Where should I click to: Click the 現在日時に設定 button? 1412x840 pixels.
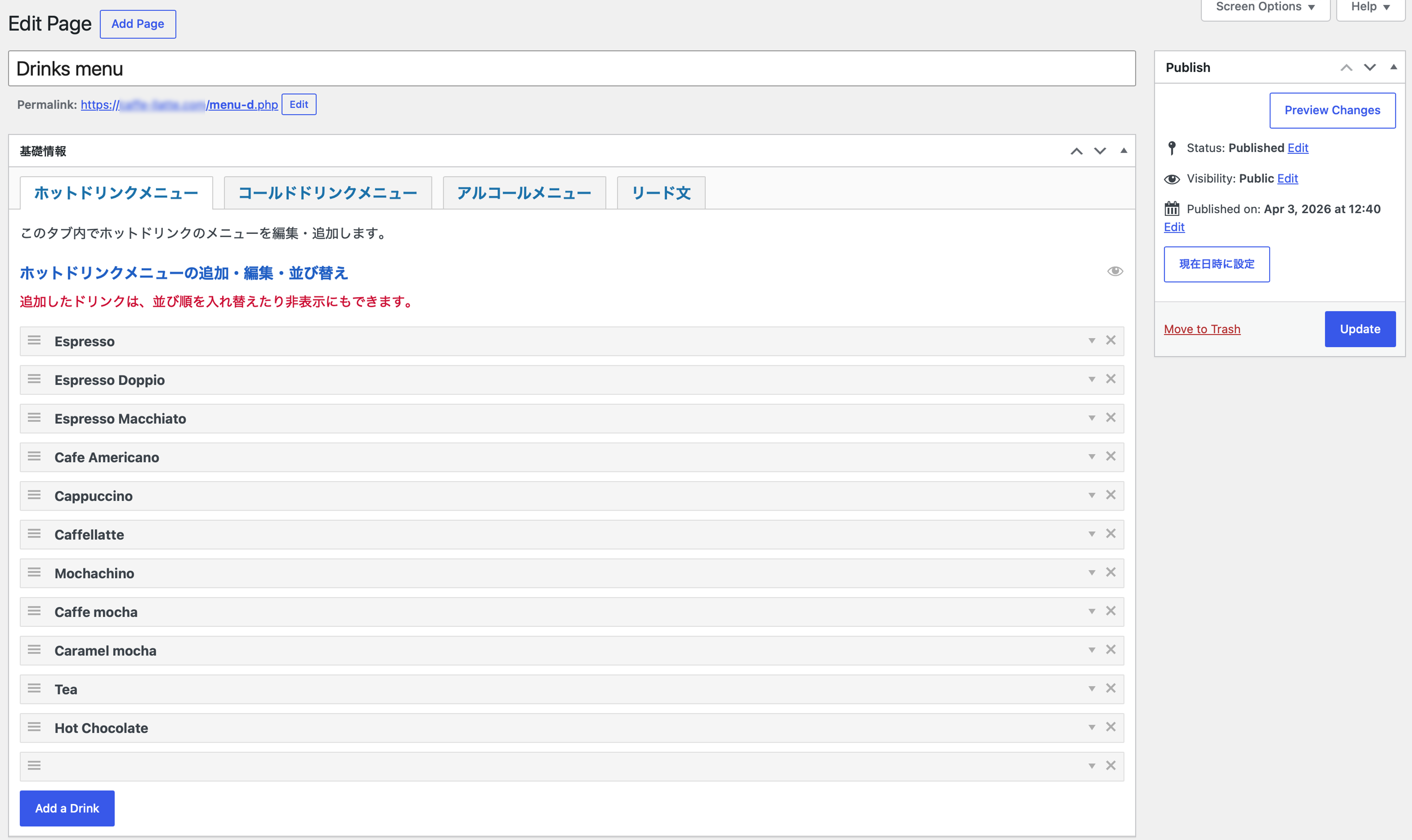[x=1217, y=264]
